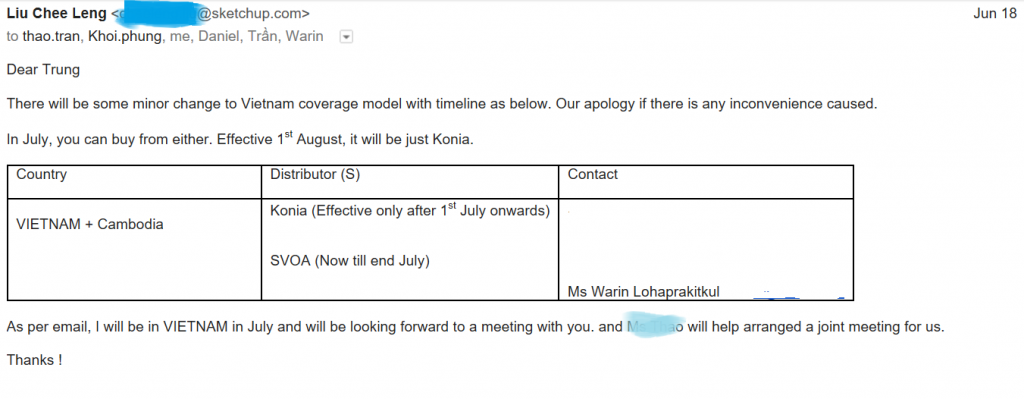Open the underlined contact link beside Lohaprakitkul
The image size is (1024, 399).
tap(798, 295)
